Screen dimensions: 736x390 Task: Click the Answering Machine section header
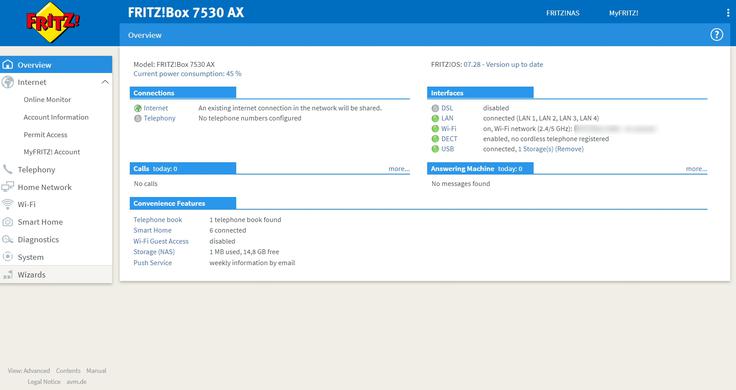tap(480, 168)
